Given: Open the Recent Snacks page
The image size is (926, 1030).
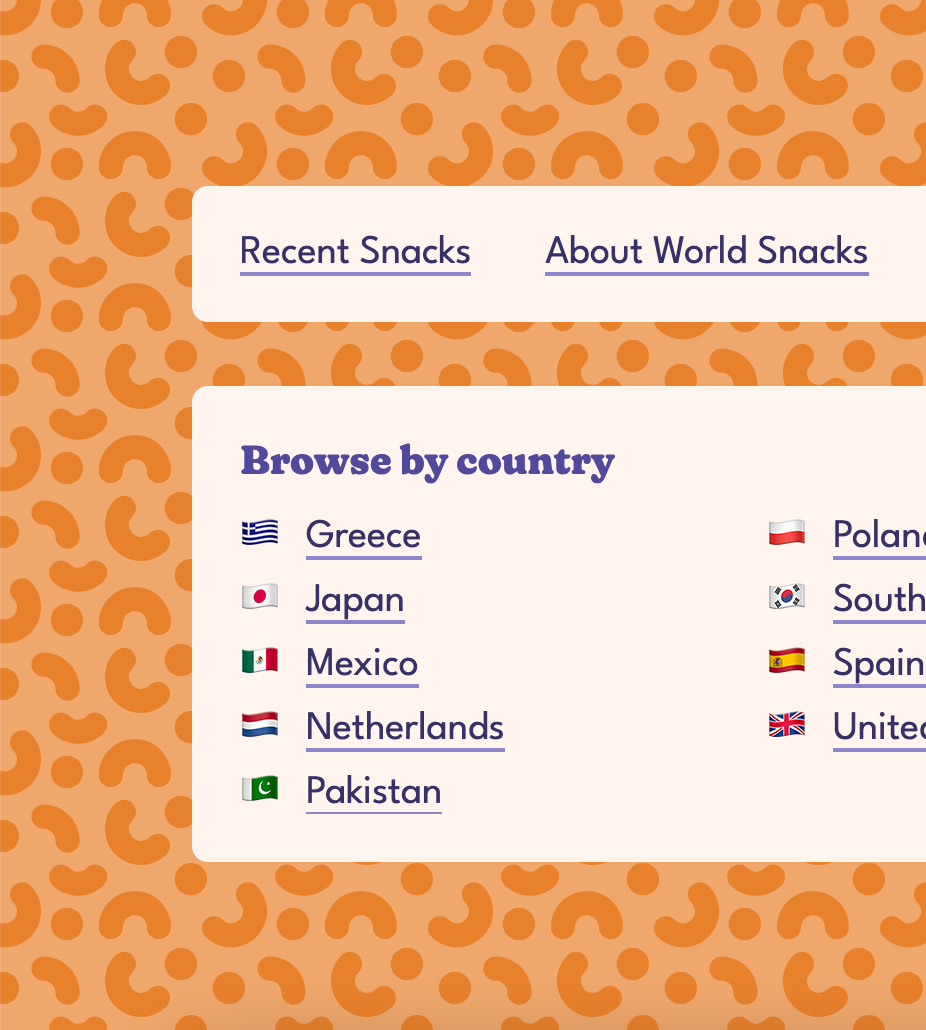Looking at the screenshot, I should [x=355, y=251].
